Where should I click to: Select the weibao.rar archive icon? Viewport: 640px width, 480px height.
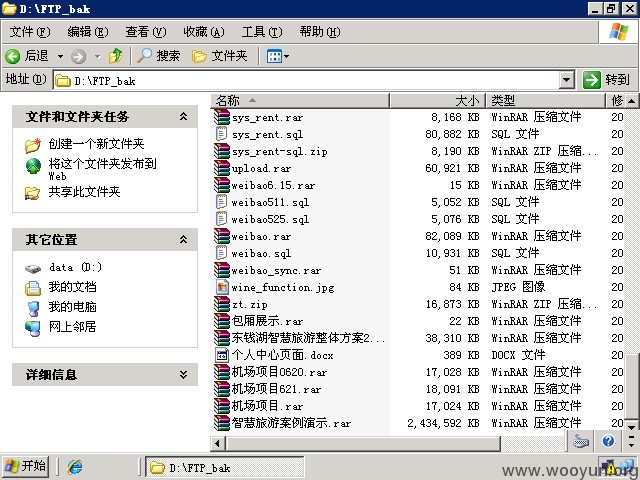222,236
